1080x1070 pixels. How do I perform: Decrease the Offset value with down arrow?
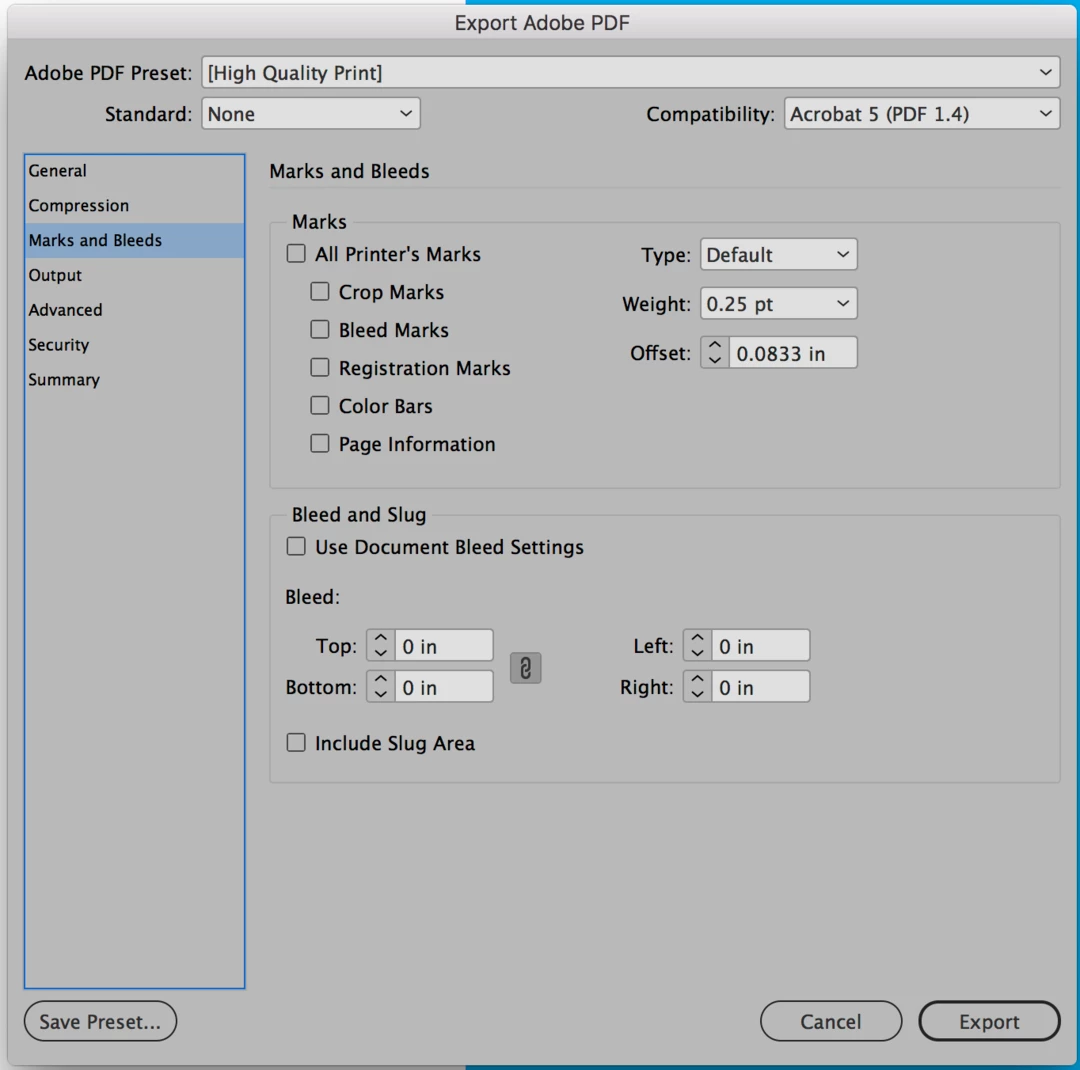715,360
